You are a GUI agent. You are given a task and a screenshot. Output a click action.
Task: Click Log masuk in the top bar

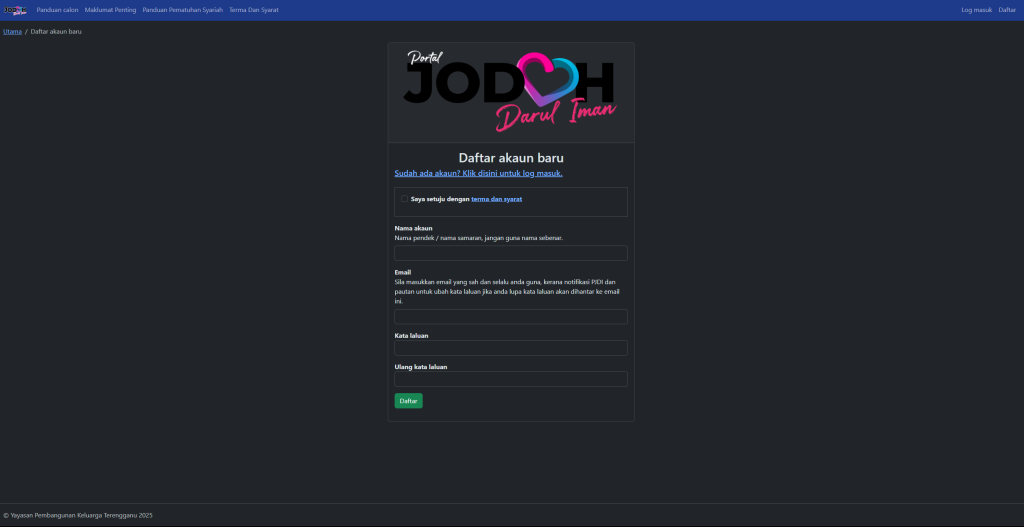coord(976,10)
